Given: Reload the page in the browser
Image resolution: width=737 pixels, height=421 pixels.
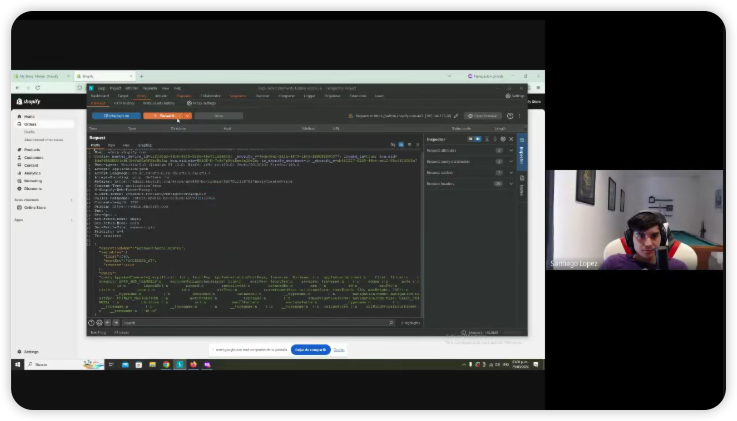Looking at the screenshot, I should 40,88.
